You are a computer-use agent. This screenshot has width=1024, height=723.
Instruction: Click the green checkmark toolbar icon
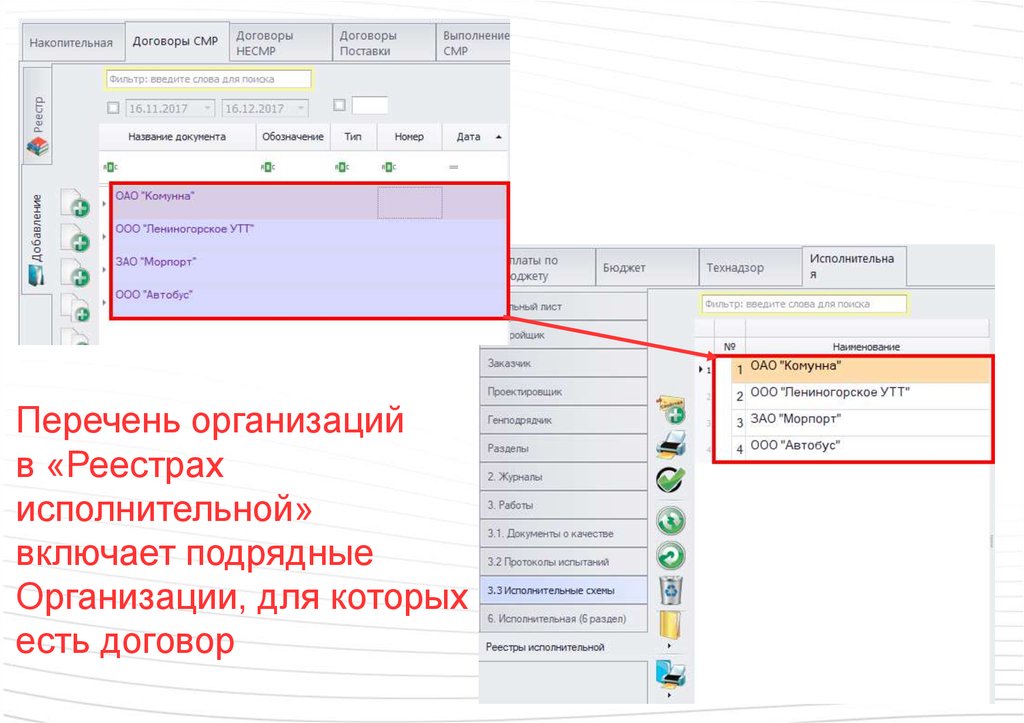tap(671, 480)
